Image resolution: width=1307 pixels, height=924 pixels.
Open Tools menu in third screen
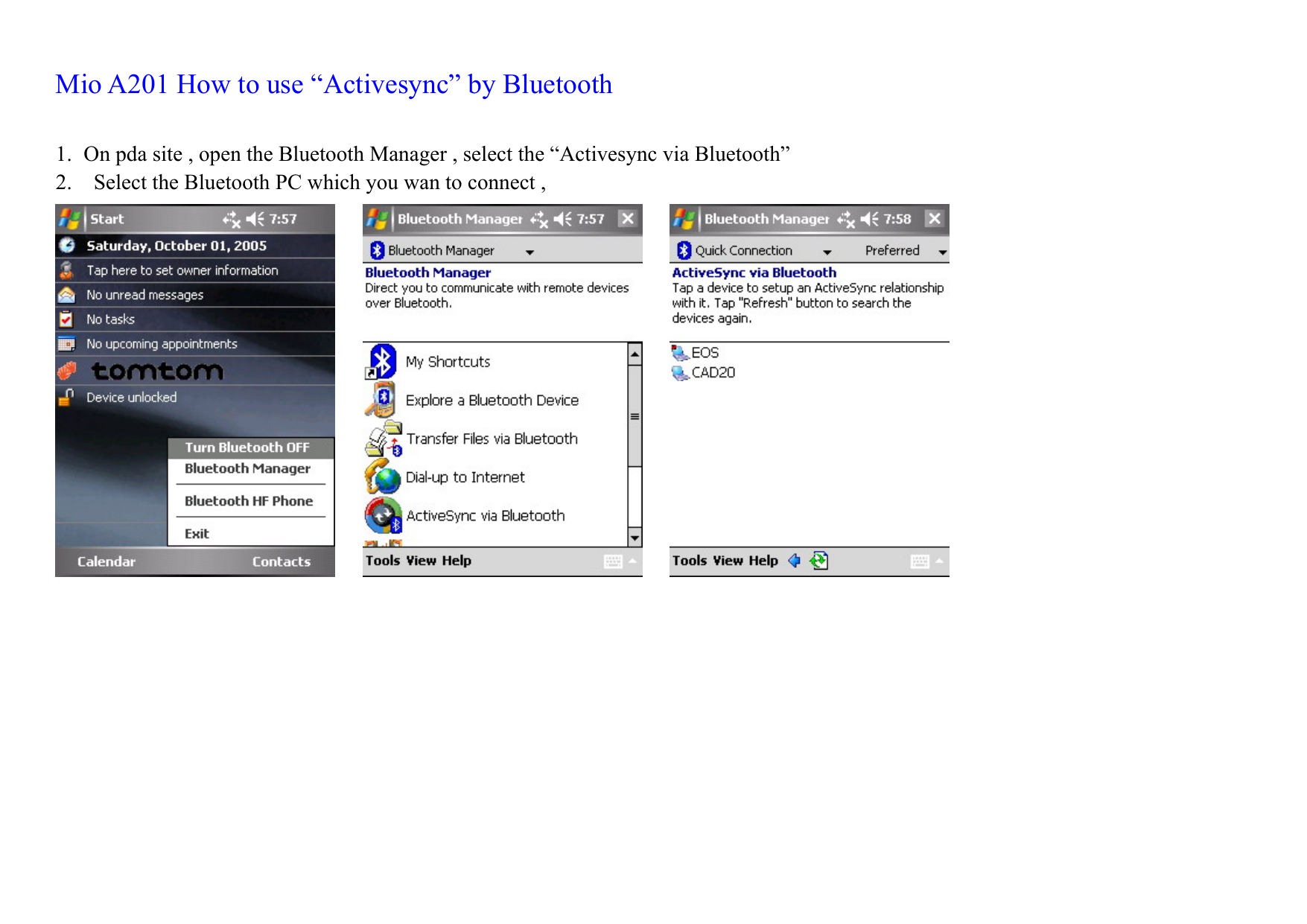[690, 561]
